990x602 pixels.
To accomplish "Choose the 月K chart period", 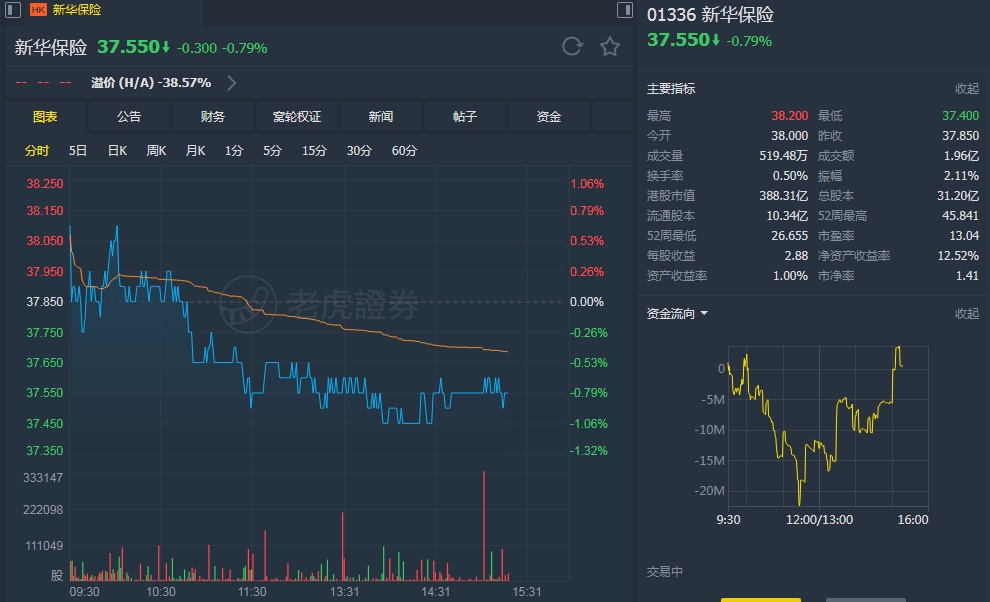I will (195, 151).
